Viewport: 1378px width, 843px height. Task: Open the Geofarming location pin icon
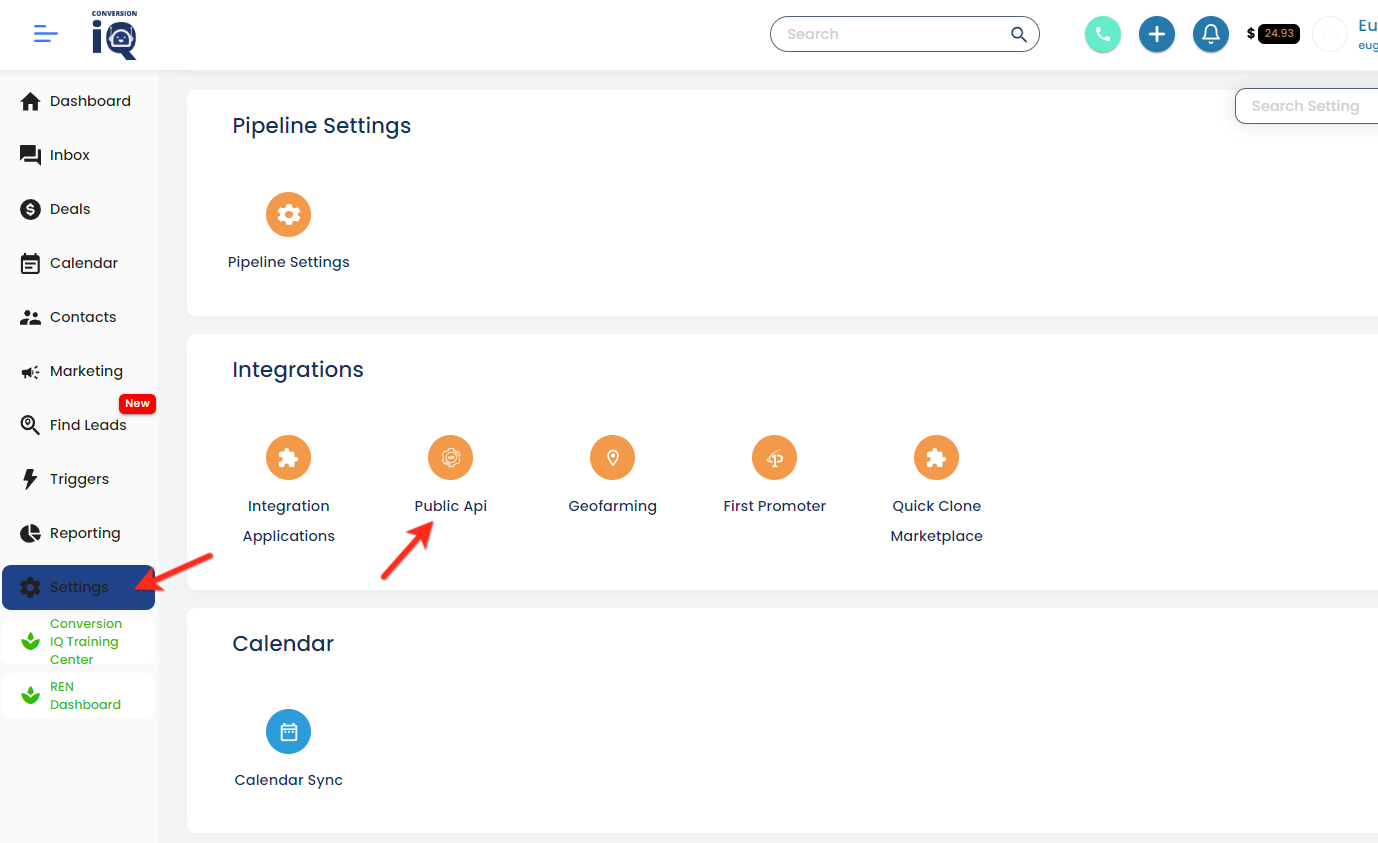pos(613,458)
